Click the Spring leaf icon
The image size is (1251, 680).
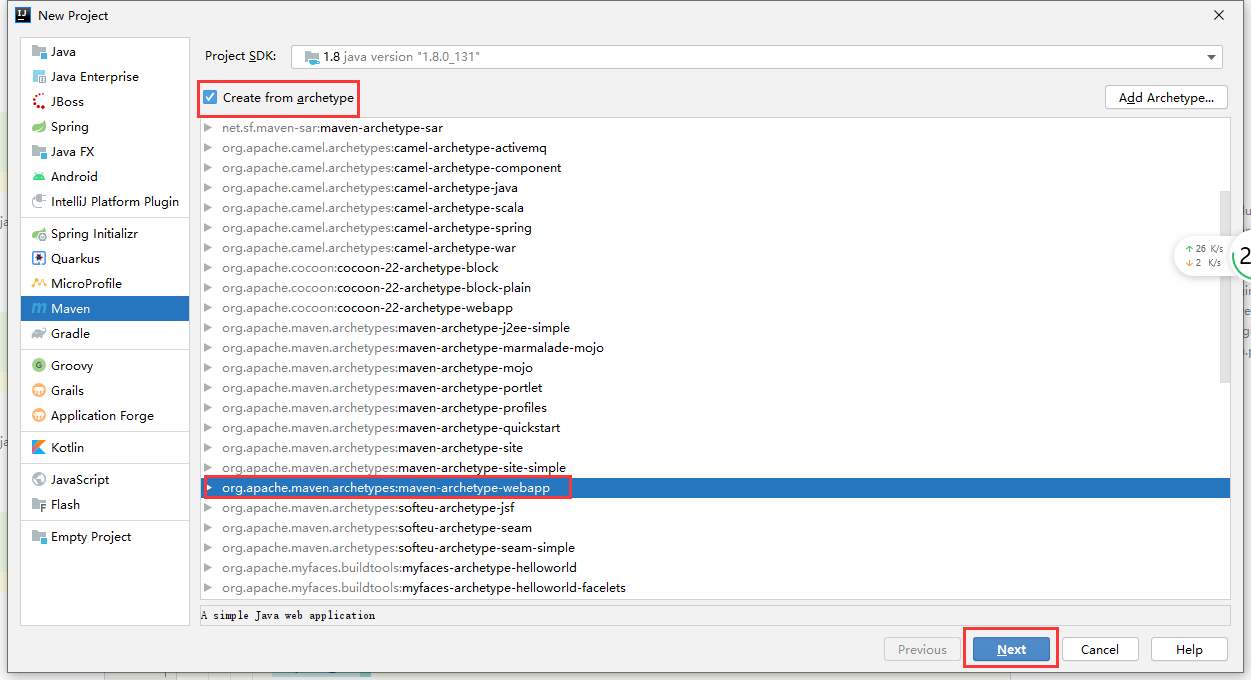(39, 127)
